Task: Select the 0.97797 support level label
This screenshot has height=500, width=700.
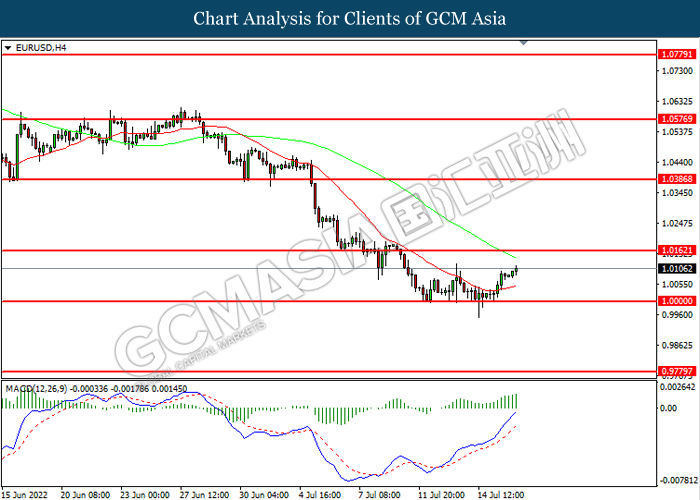Action: 677,371
